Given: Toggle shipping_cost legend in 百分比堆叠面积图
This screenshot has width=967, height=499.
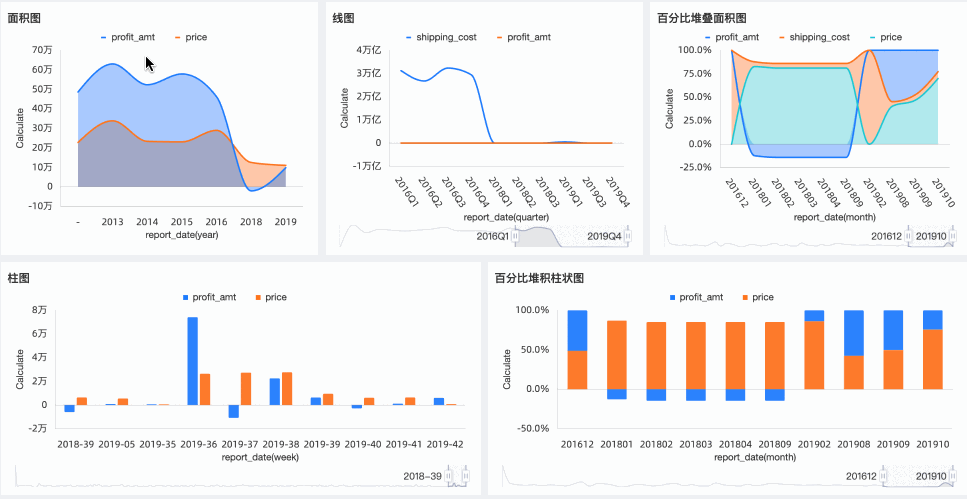Looking at the screenshot, I should pyautogui.click(x=815, y=37).
